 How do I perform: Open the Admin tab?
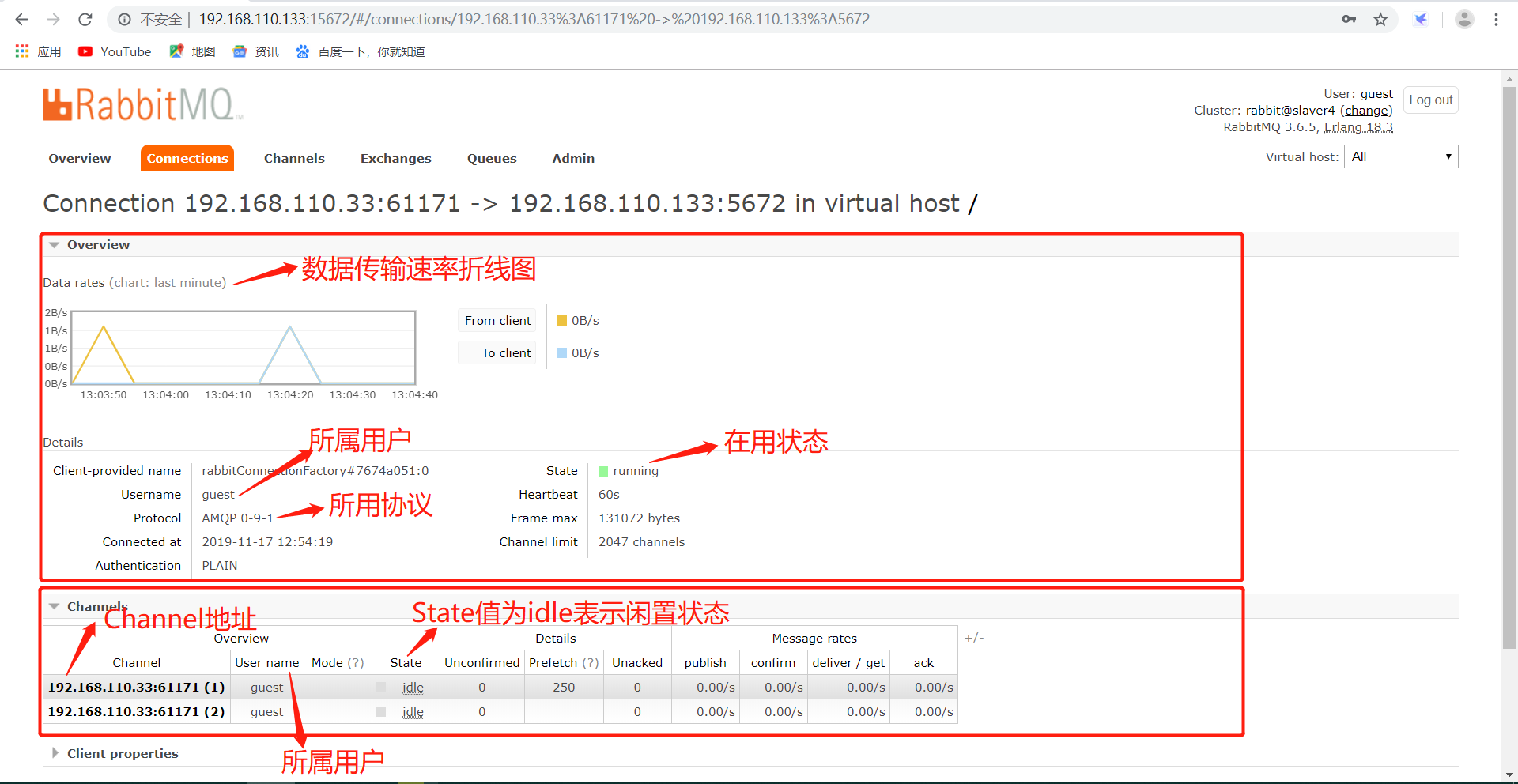point(573,158)
